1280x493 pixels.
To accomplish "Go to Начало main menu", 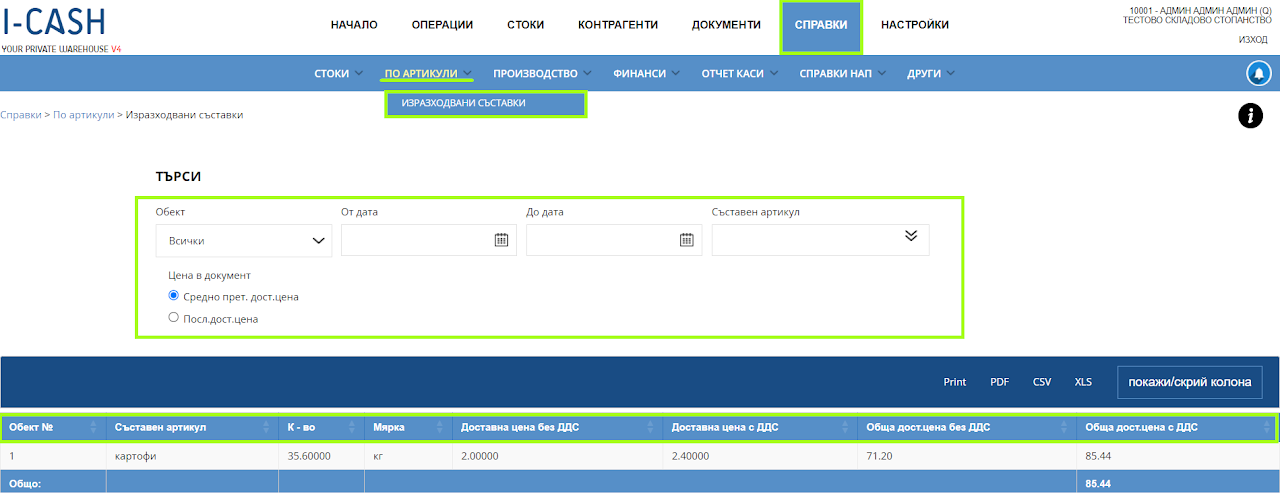I will 354,25.
